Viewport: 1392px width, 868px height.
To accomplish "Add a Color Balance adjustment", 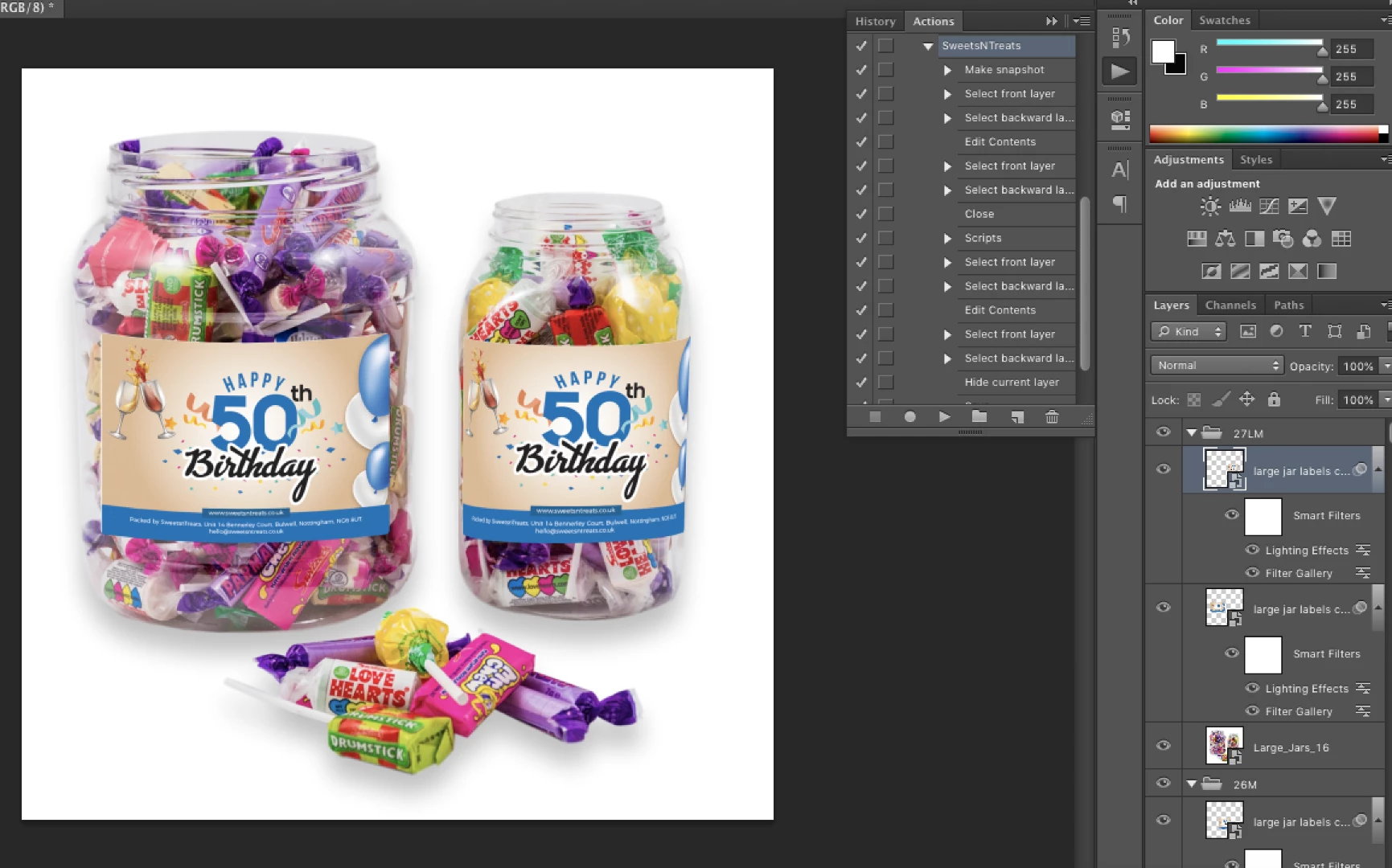I will (1226, 239).
